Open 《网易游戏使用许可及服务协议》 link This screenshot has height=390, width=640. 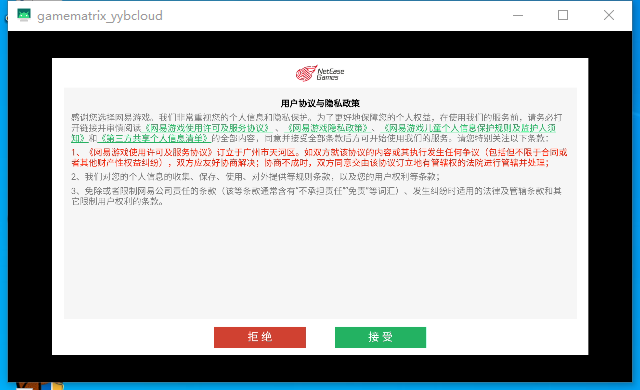pos(207,128)
